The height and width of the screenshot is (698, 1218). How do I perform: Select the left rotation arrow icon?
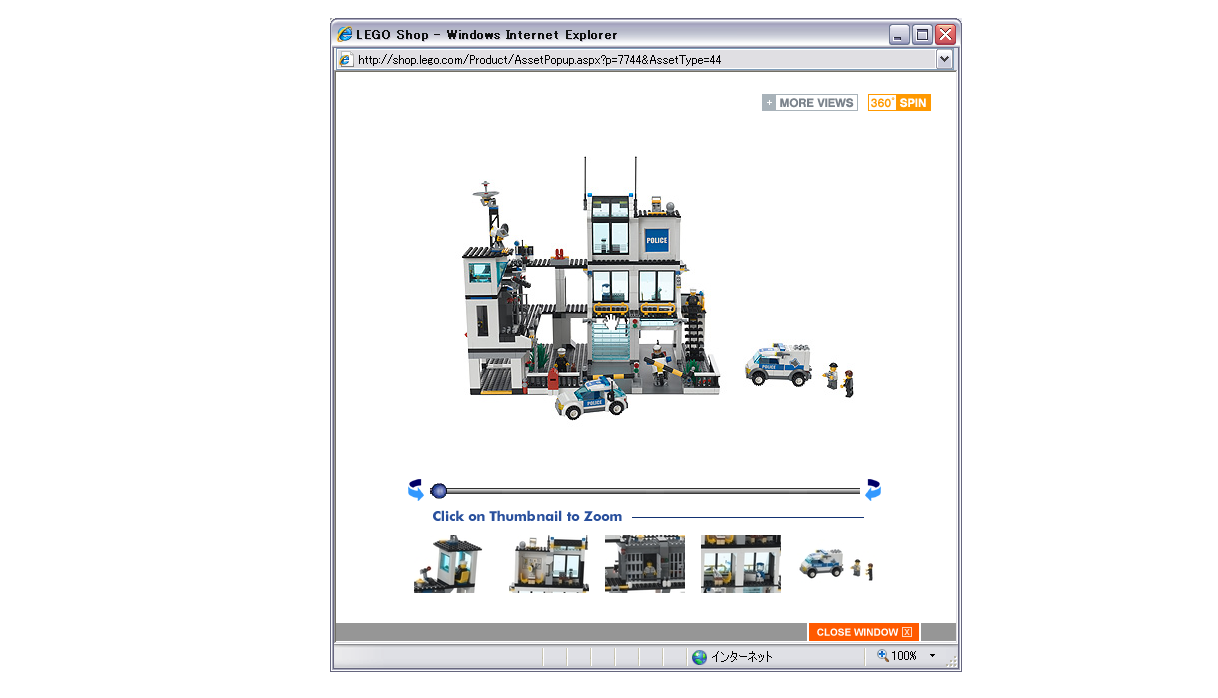tap(414, 489)
